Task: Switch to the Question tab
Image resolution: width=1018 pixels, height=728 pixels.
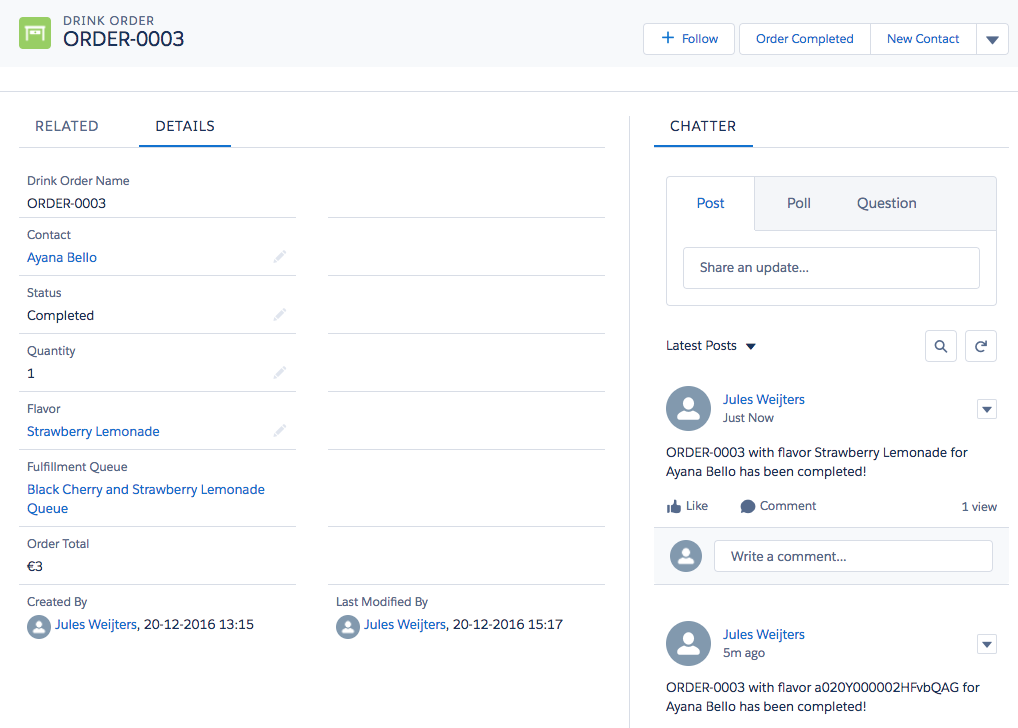Action: 886,203
